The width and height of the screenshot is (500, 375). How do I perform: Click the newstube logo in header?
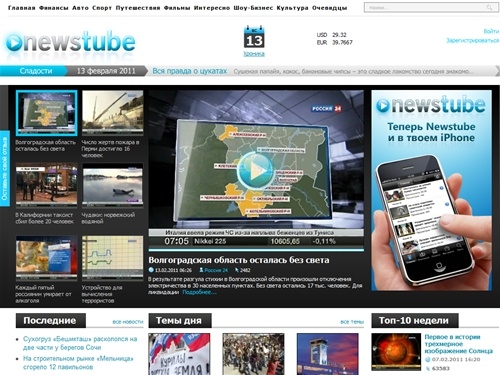(70, 43)
